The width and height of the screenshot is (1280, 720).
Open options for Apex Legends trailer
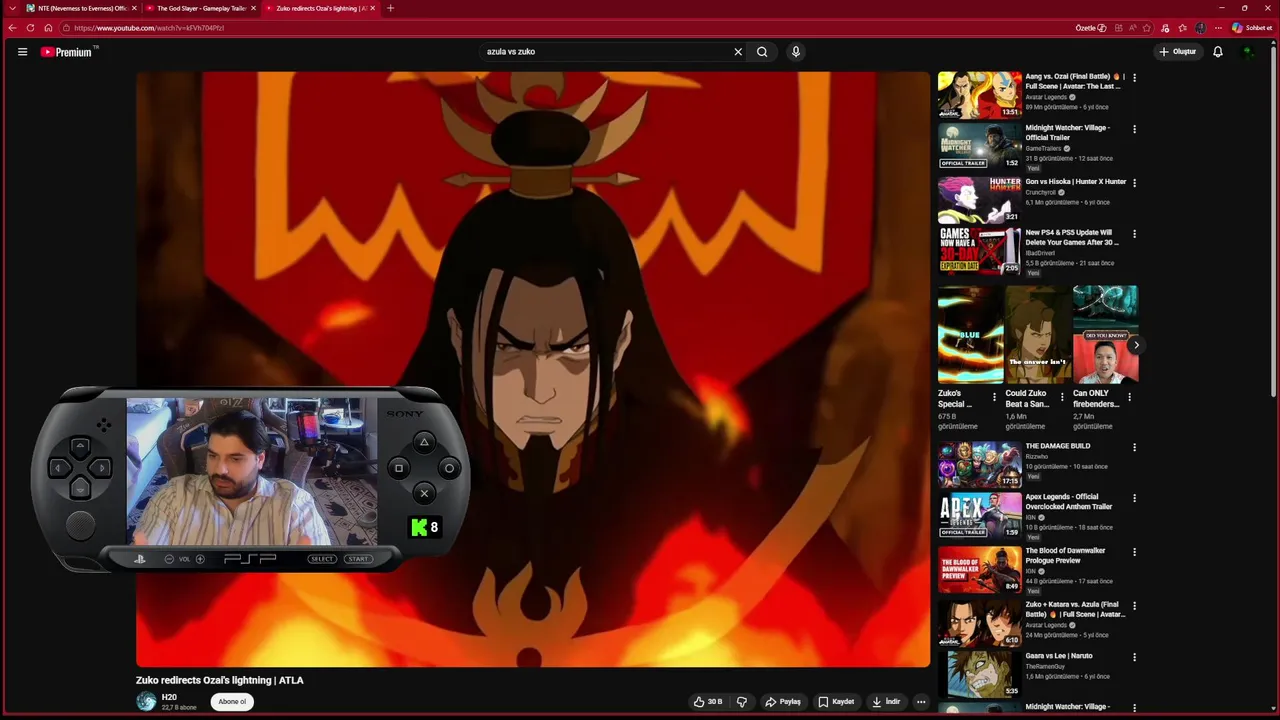coord(1134,498)
